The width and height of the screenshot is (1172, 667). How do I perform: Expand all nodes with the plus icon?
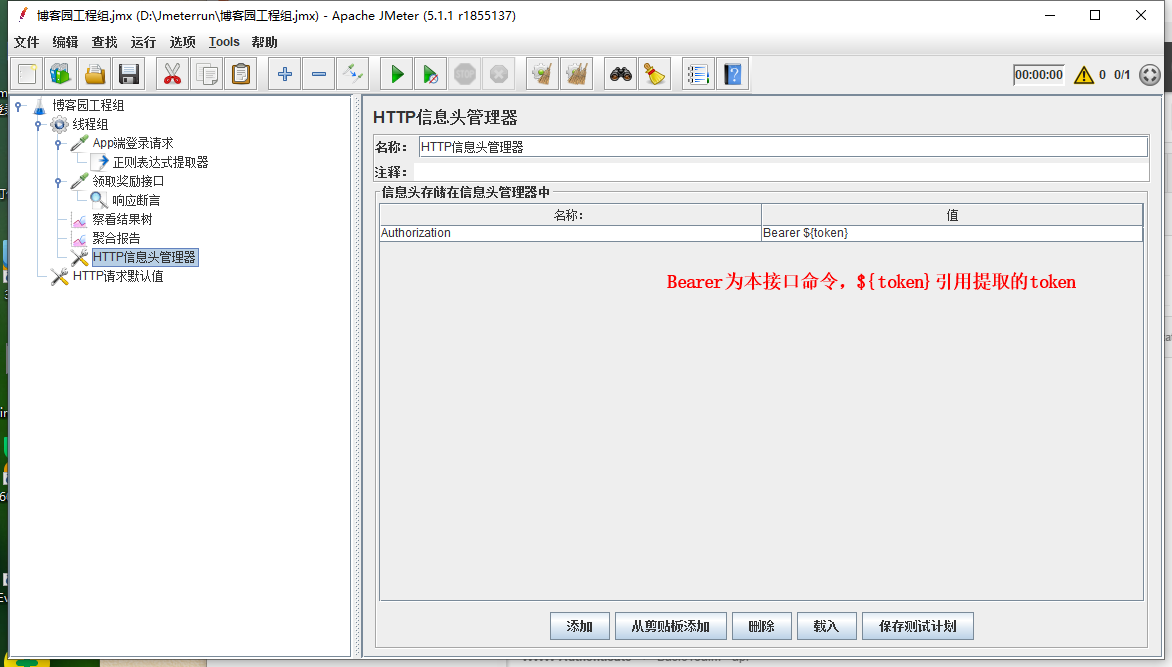coord(285,74)
